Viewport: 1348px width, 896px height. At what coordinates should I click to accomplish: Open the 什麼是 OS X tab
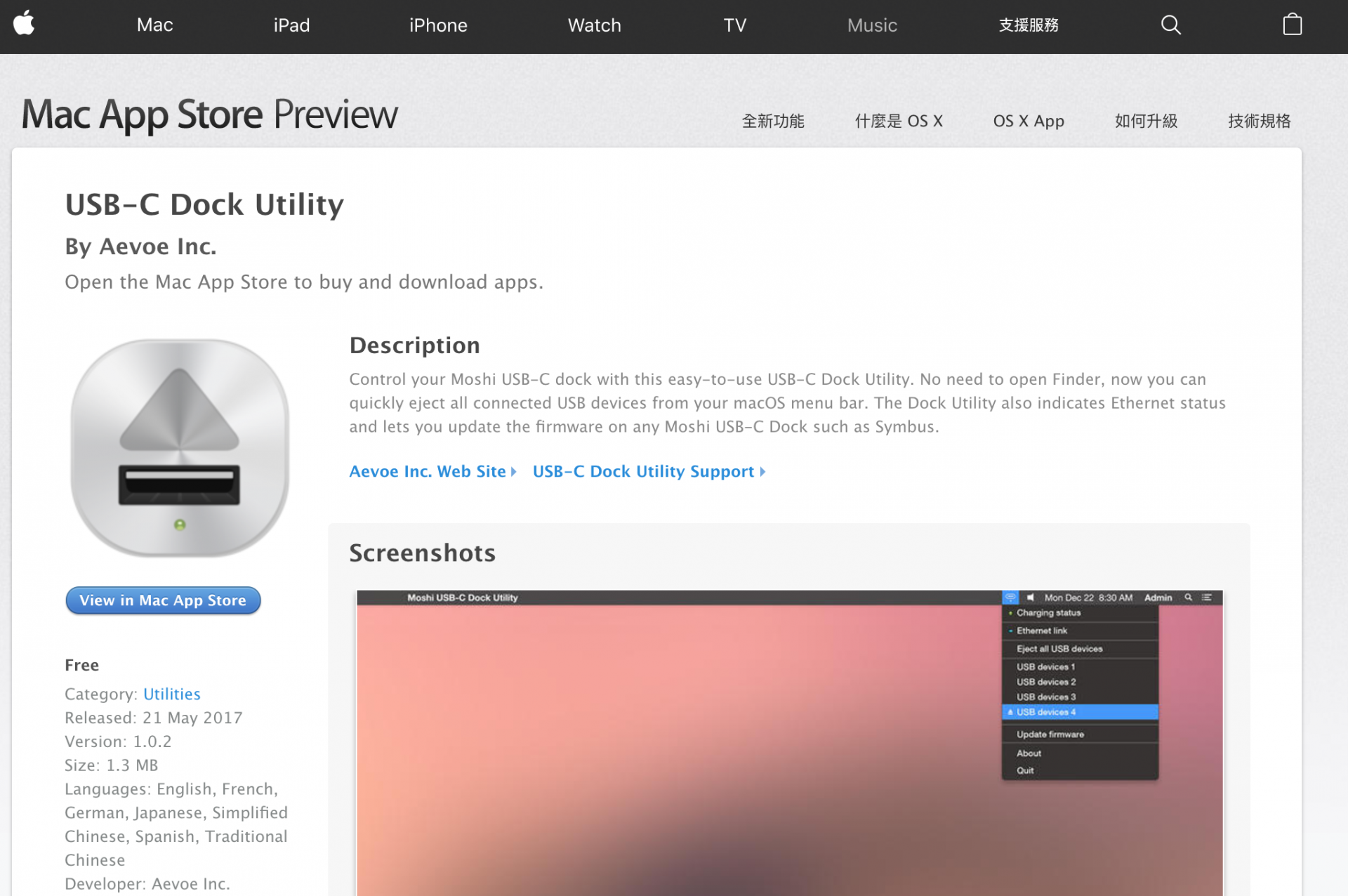[x=898, y=121]
